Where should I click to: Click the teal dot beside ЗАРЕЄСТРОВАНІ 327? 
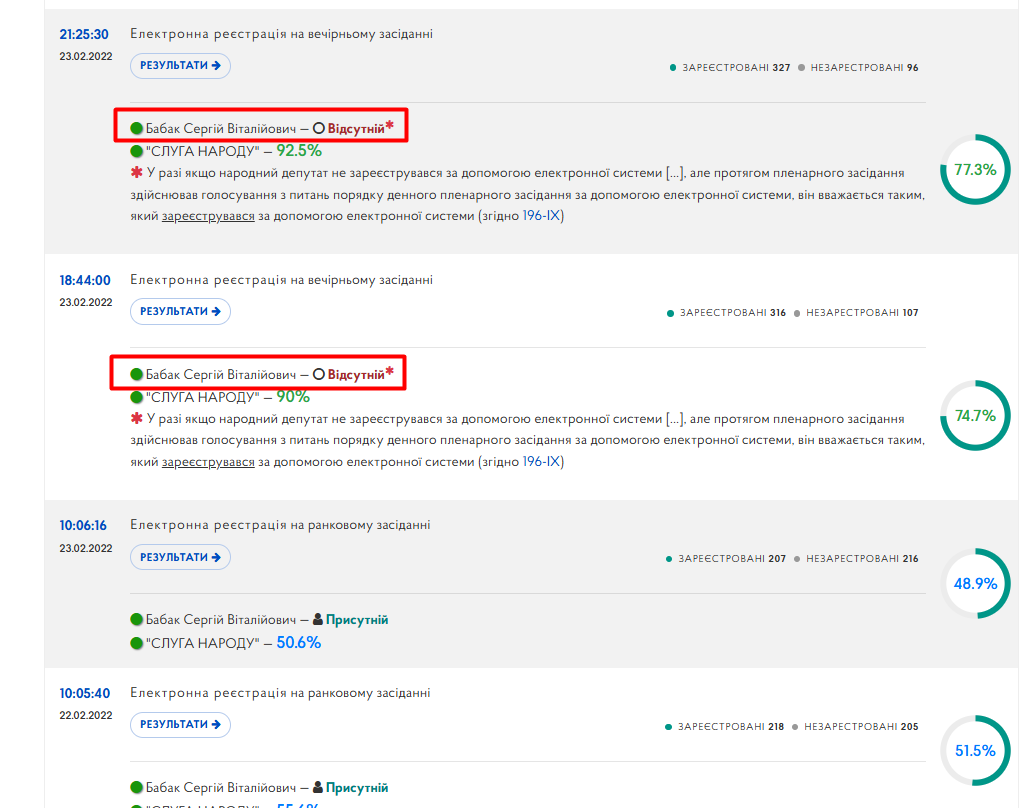[x=673, y=68]
